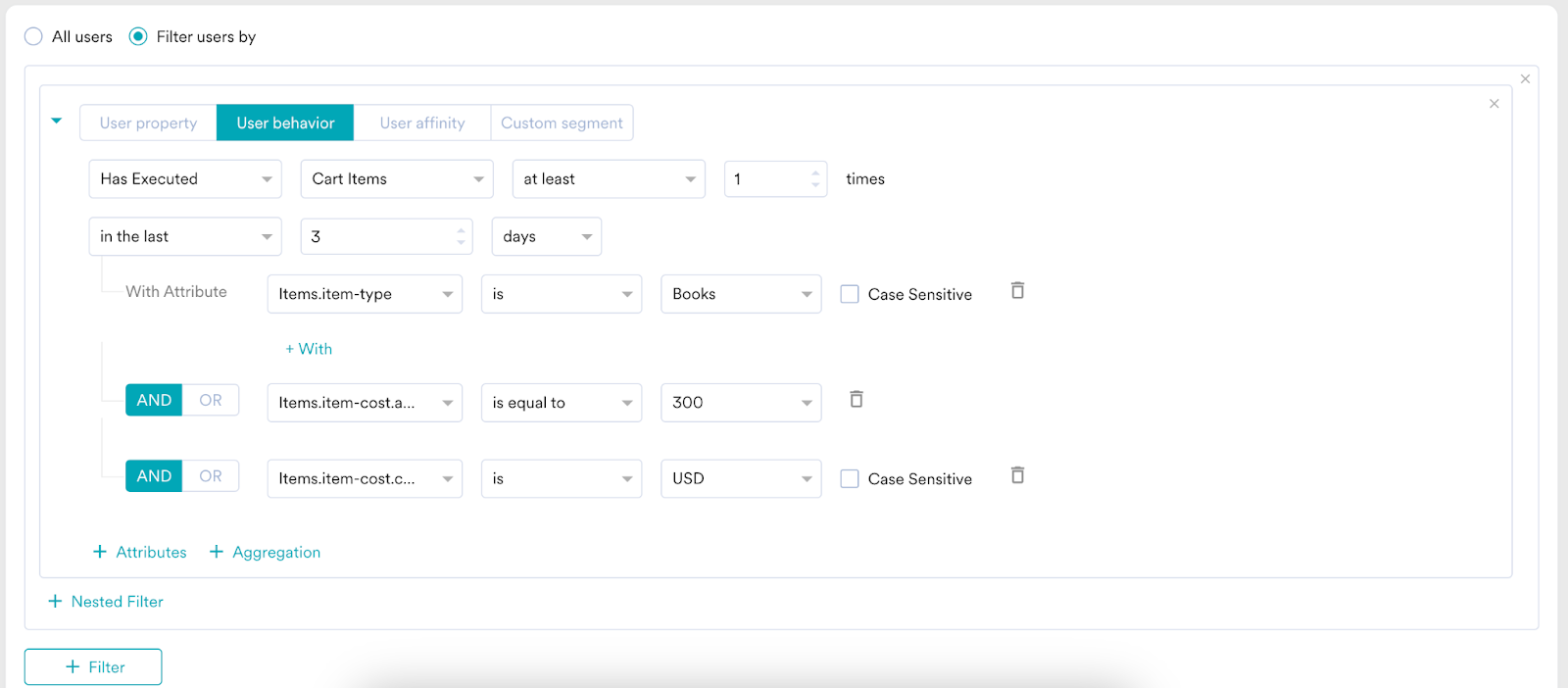Screen dimensions: 1568x688
Task: Expand the days time unit dropdown
Action: (546, 237)
